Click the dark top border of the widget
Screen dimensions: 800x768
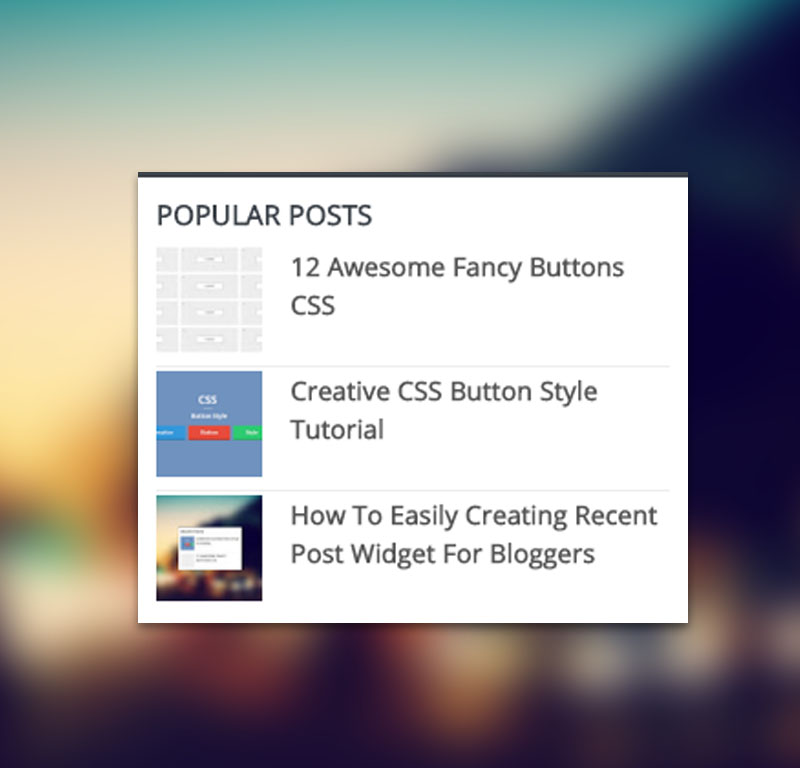point(412,175)
